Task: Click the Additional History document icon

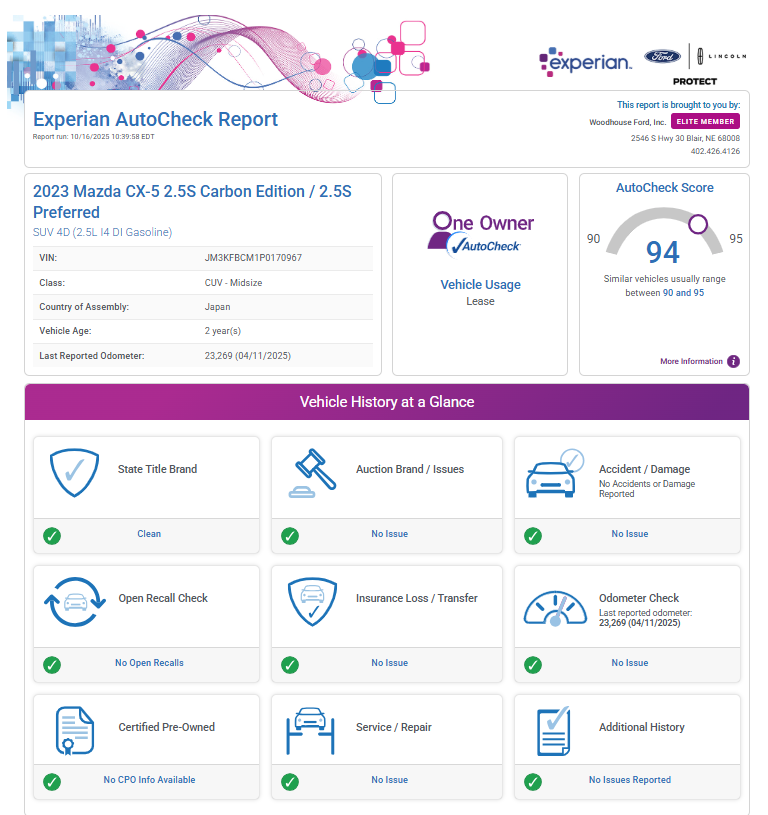Action: coord(553,731)
